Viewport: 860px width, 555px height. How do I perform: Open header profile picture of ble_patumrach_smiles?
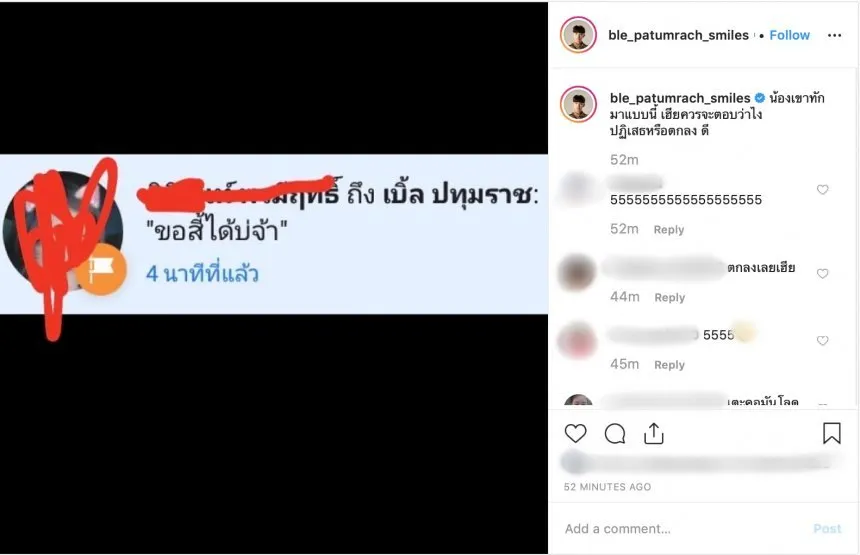click(x=578, y=35)
